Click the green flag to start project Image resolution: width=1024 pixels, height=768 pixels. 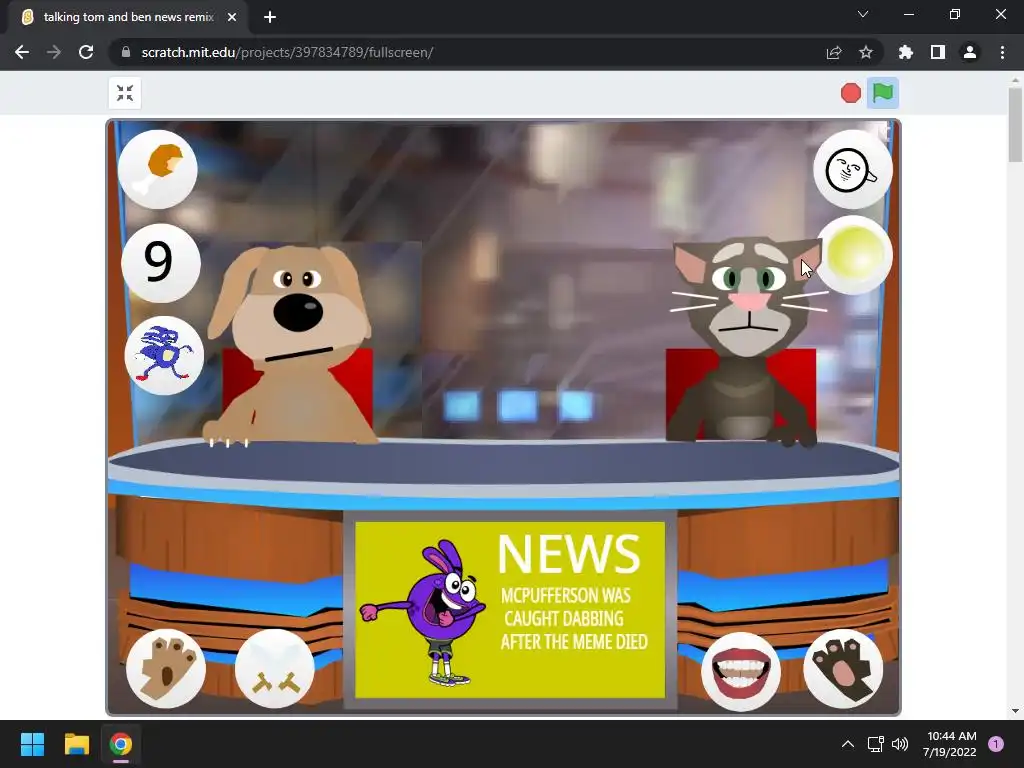[882, 93]
